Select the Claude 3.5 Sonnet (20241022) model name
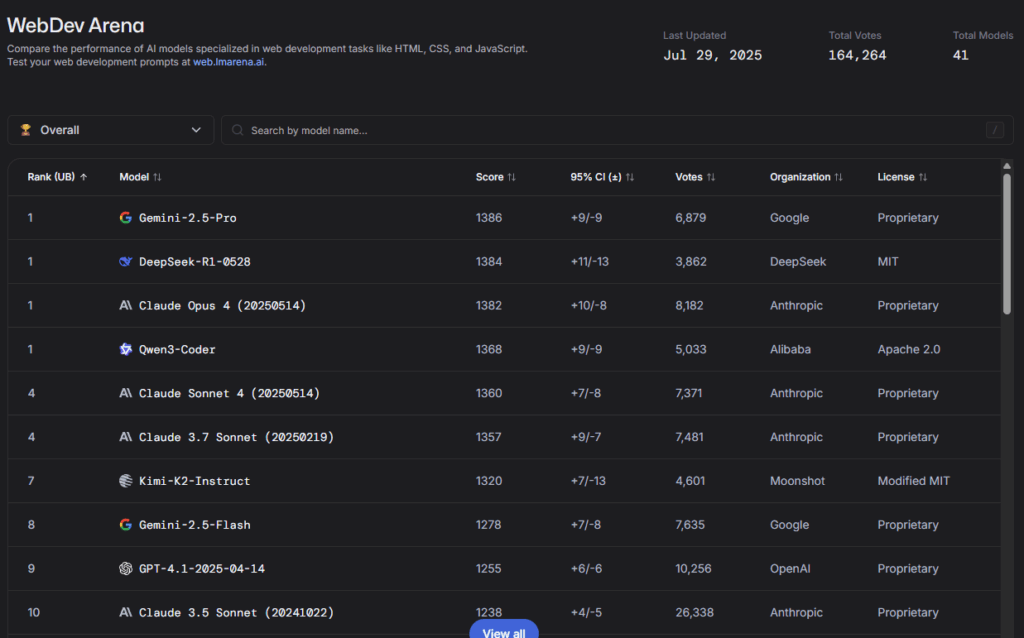 click(x=236, y=612)
